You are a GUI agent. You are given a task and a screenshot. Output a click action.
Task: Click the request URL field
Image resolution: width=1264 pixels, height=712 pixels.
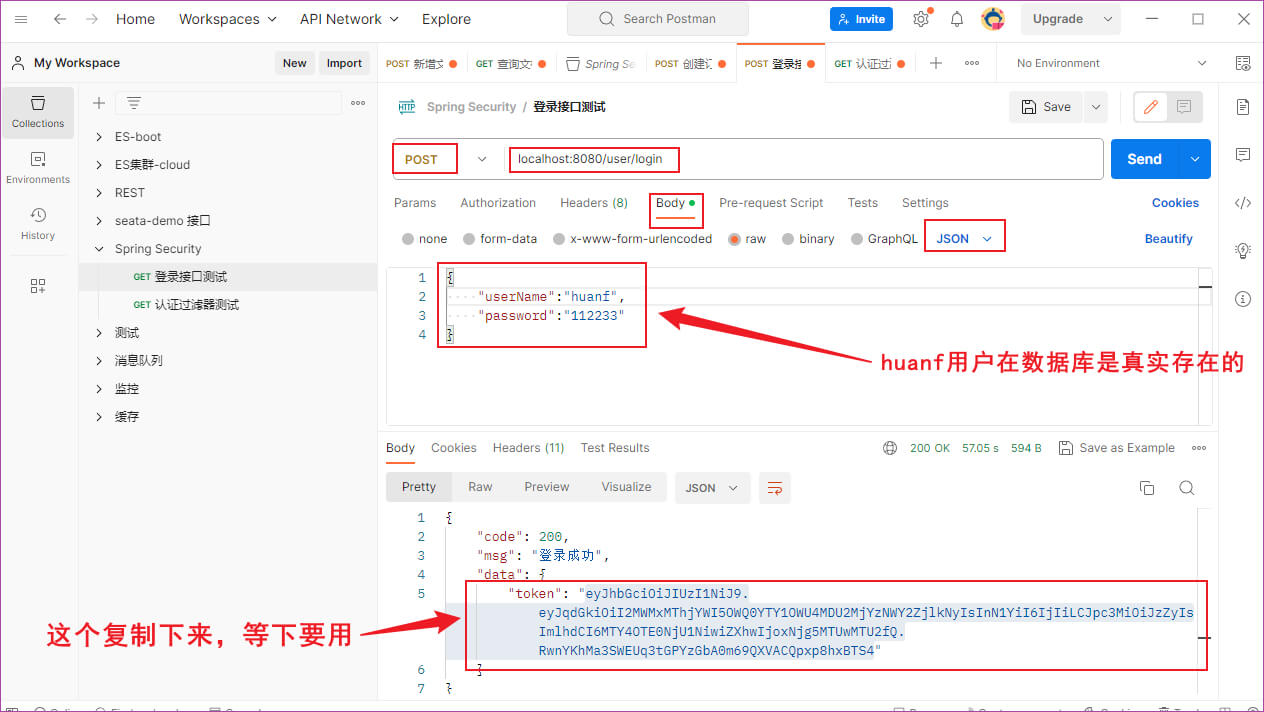click(804, 159)
